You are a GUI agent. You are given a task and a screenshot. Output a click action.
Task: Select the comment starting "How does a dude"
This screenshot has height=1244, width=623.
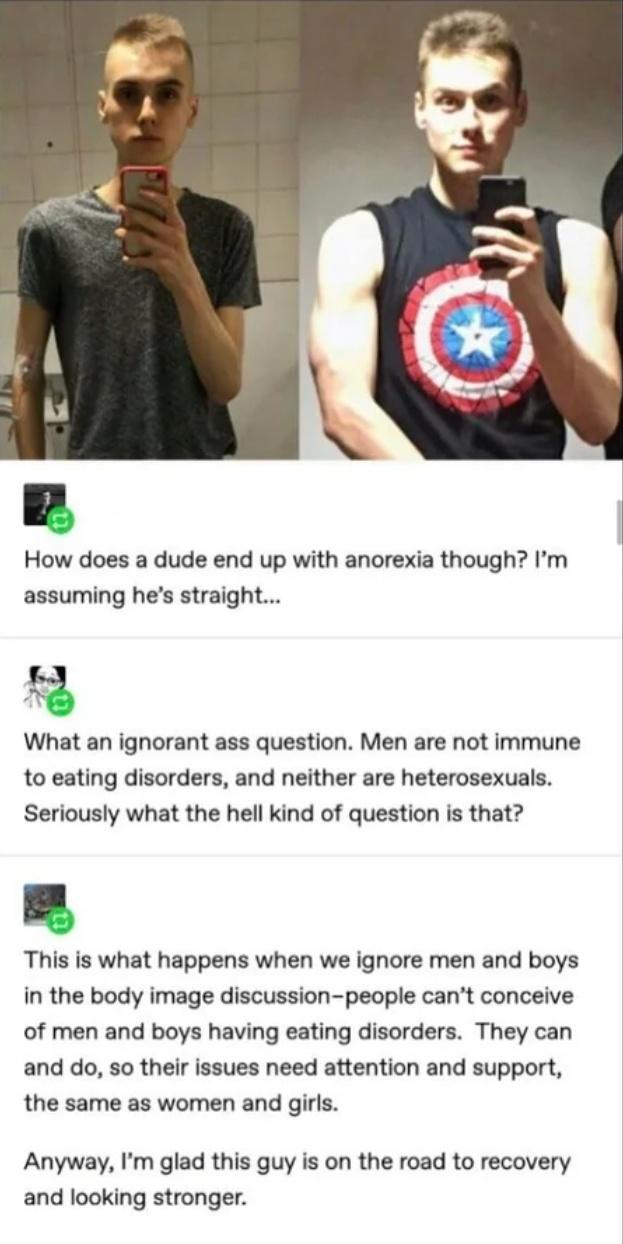(295, 575)
